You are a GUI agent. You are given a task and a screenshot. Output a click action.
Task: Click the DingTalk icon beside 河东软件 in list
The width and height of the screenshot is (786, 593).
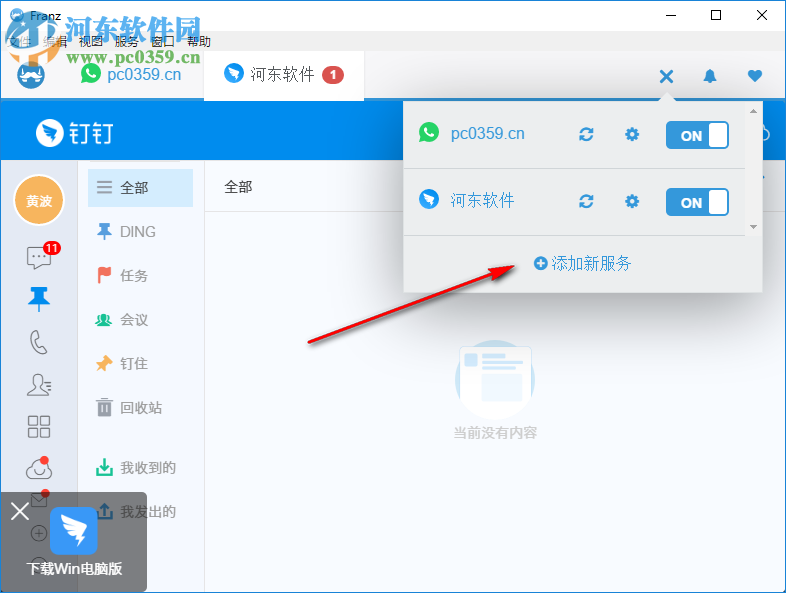(x=429, y=199)
